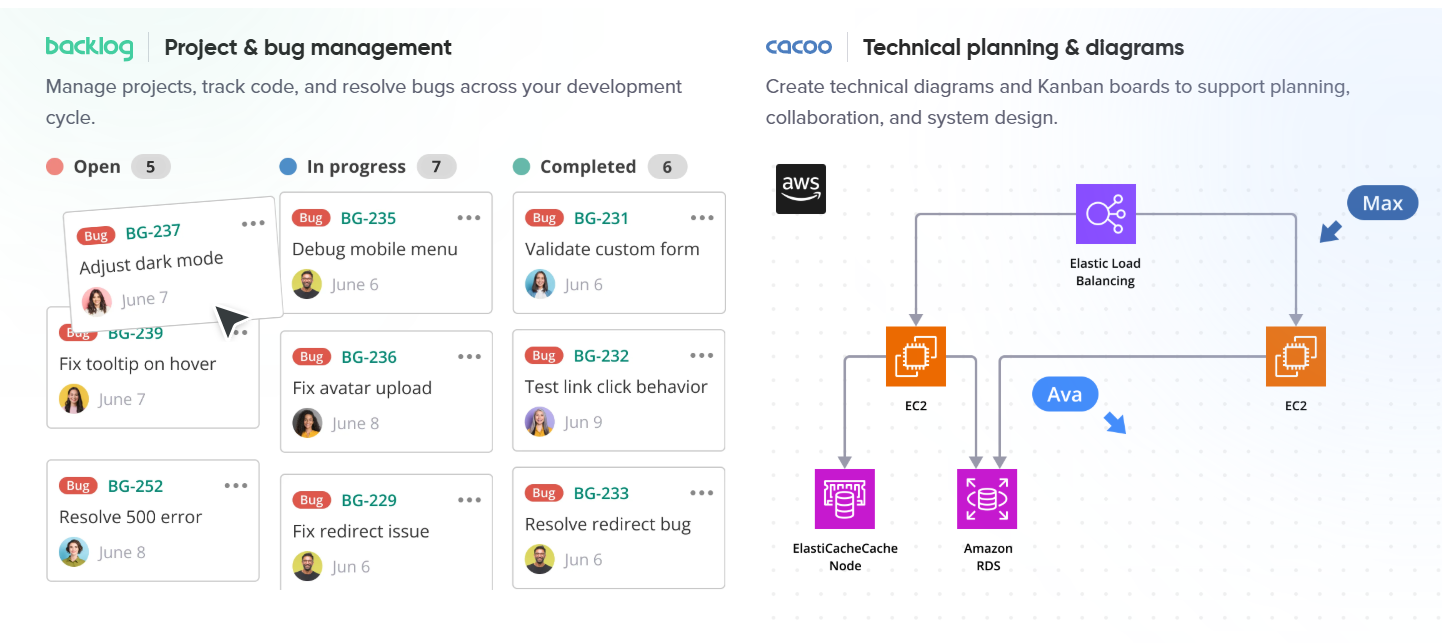1442x643 pixels.
Task: Open the three-dot menu on BG-252 card
Action: [x=236, y=486]
